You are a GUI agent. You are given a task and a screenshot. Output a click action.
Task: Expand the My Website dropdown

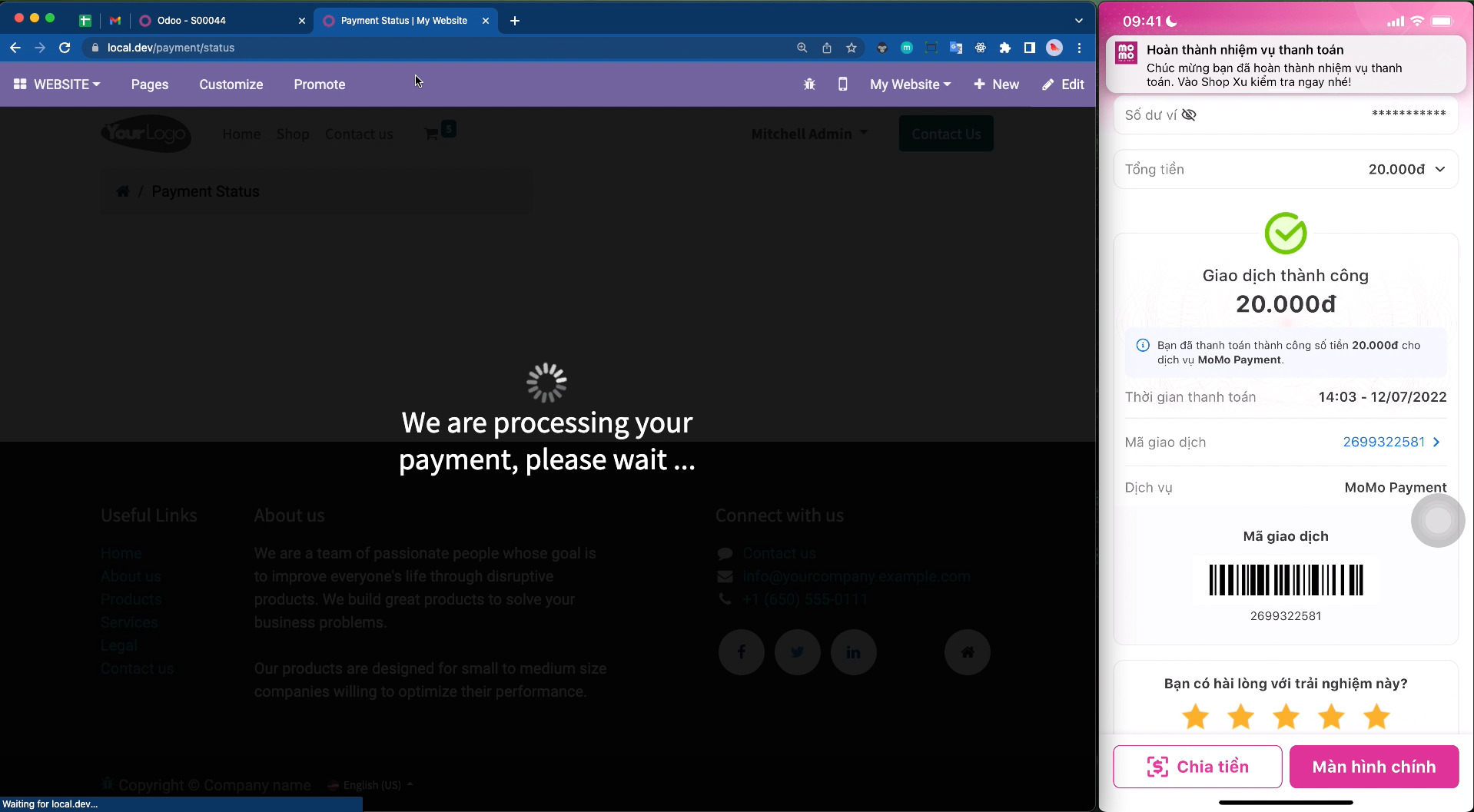[x=911, y=85]
